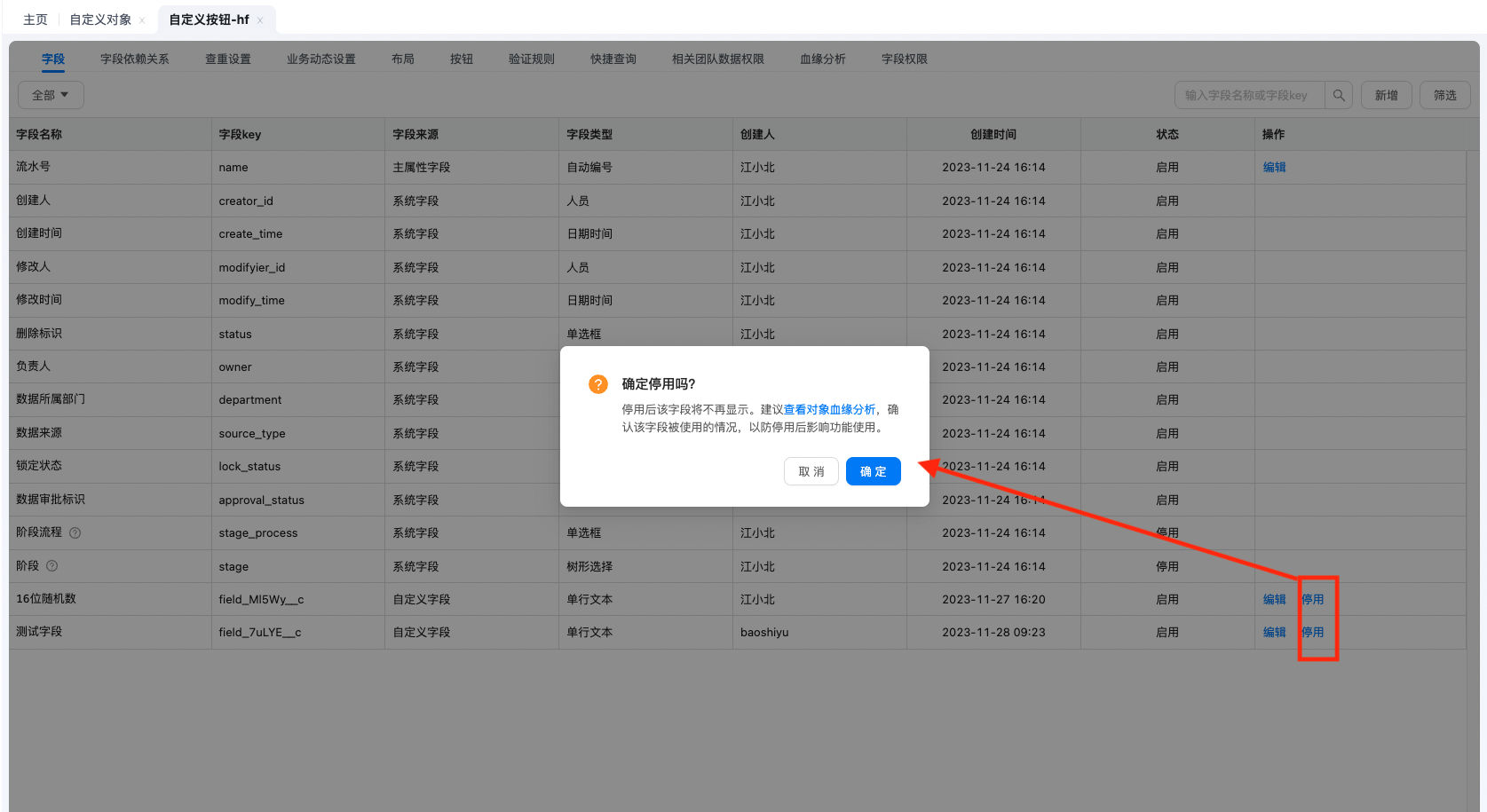Open the 布局 tab
The width and height of the screenshot is (1487, 812).
[403, 59]
